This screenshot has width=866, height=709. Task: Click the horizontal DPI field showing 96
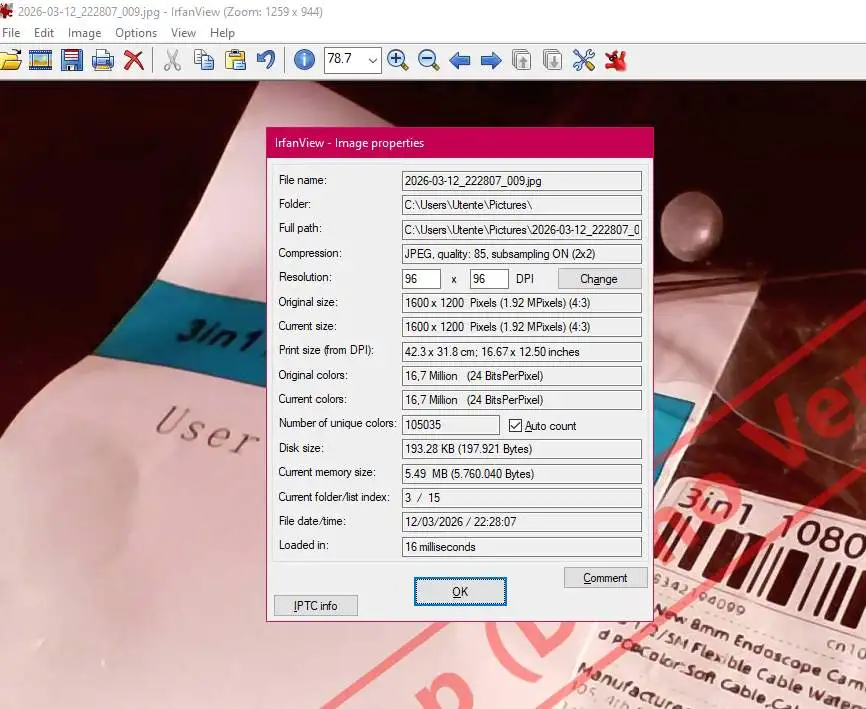[421, 279]
